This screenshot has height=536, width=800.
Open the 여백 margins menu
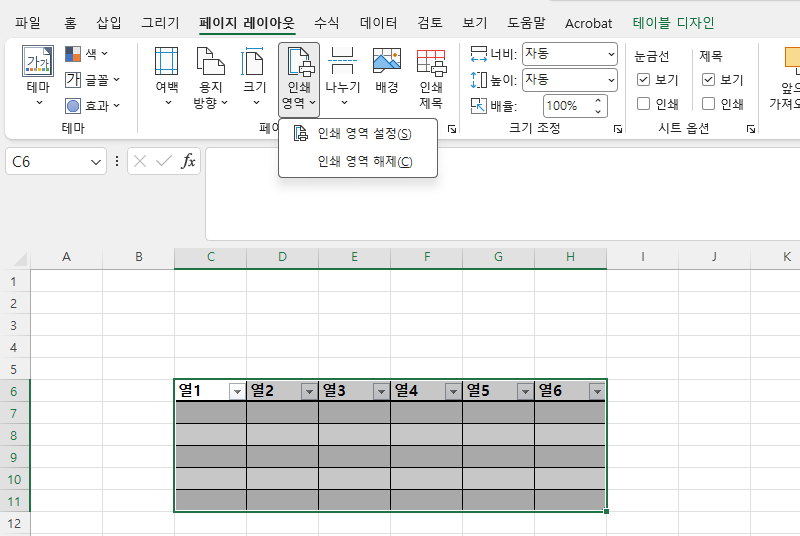167,75
